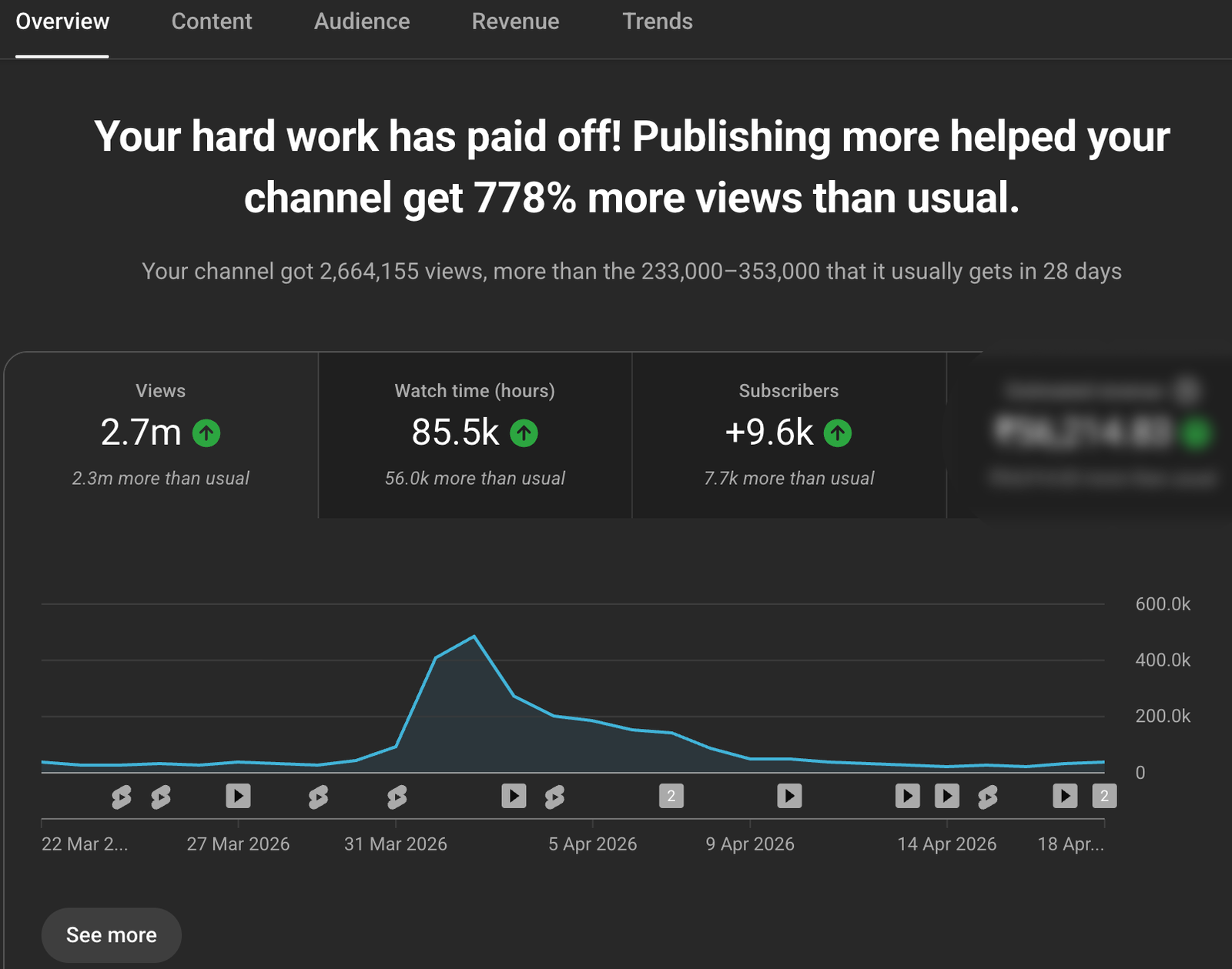
Task: Click the "2" badge at the chart's right end
Action: click(1104, 796)
